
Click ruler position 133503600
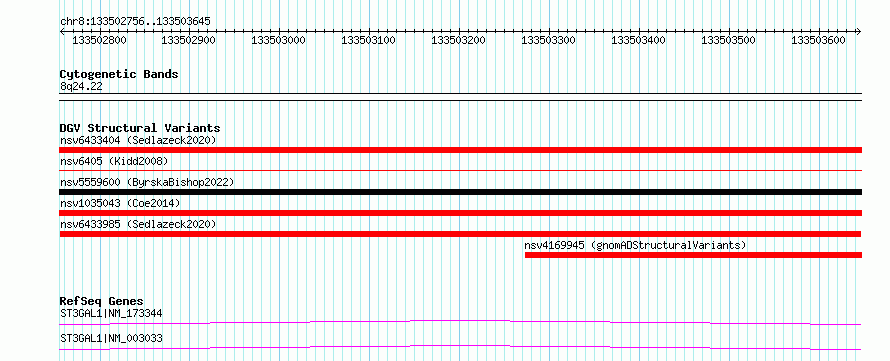coord(818,40)
